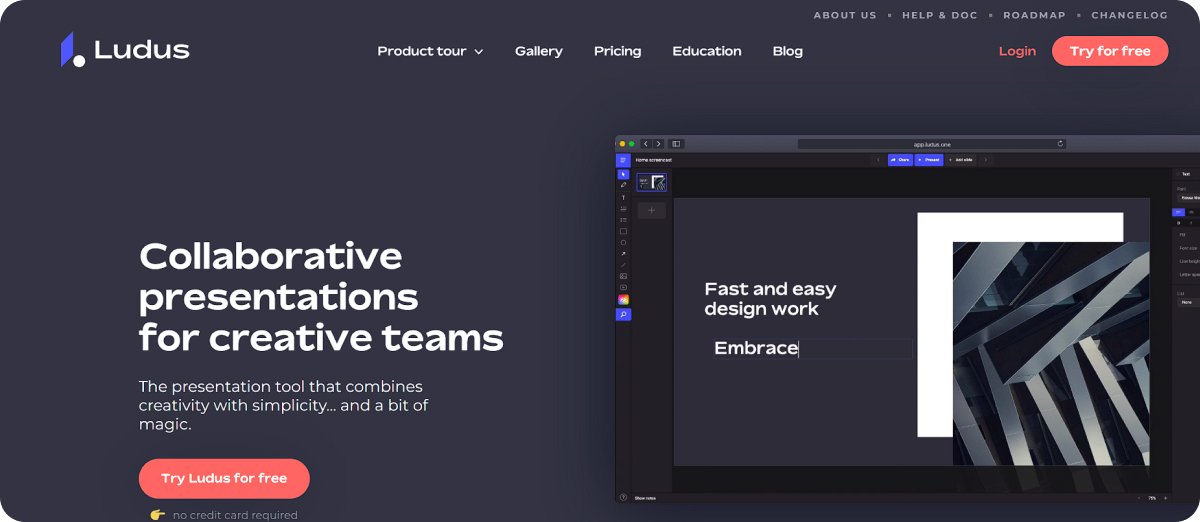Click the search magnifier icon in toolbar

pos(623,314)
